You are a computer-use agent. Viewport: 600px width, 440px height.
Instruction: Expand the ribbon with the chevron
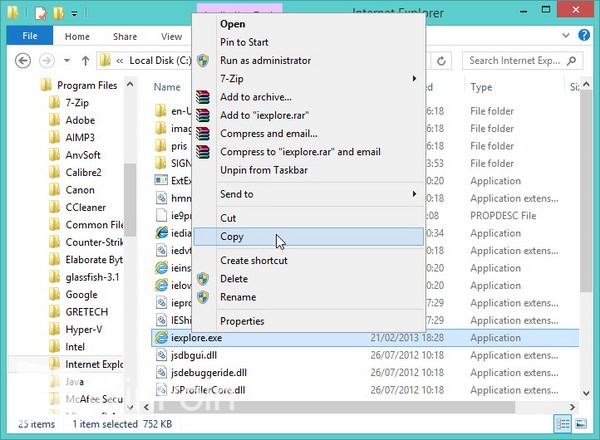(x=566, y=36)
